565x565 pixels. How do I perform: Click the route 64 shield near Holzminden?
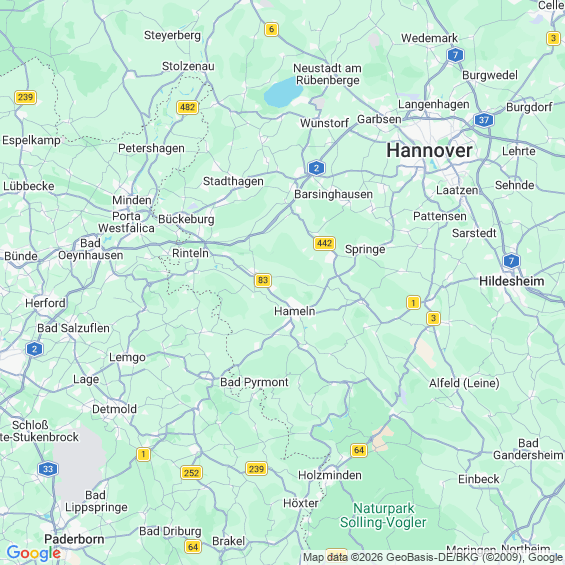point(359,450)
